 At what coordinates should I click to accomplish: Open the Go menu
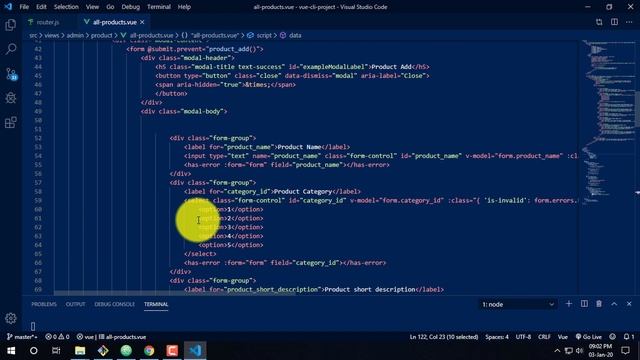(x=110, y=7)
